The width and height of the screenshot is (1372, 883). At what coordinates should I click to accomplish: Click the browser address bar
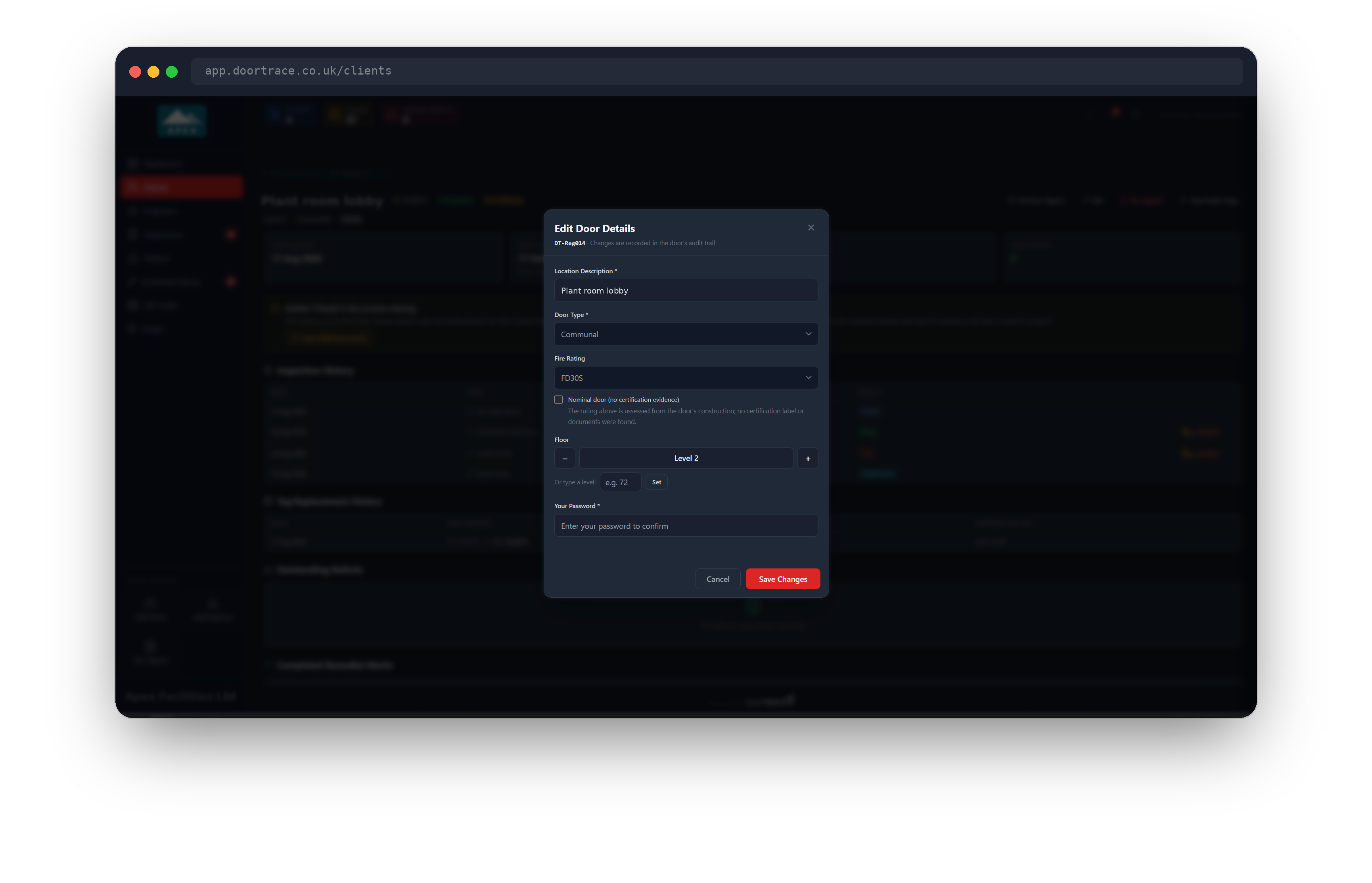coord(717,71)
